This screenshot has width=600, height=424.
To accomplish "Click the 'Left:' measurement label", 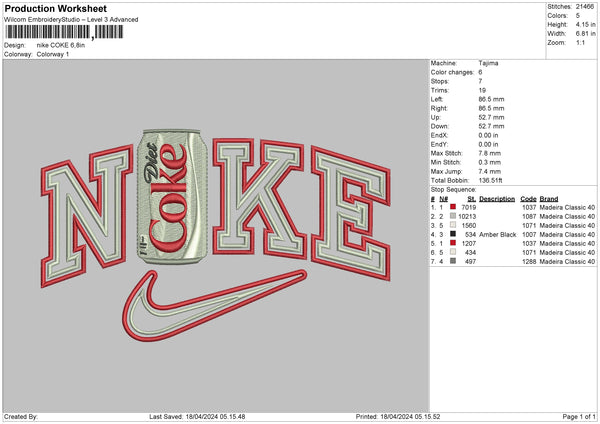I will pos(437,99).
